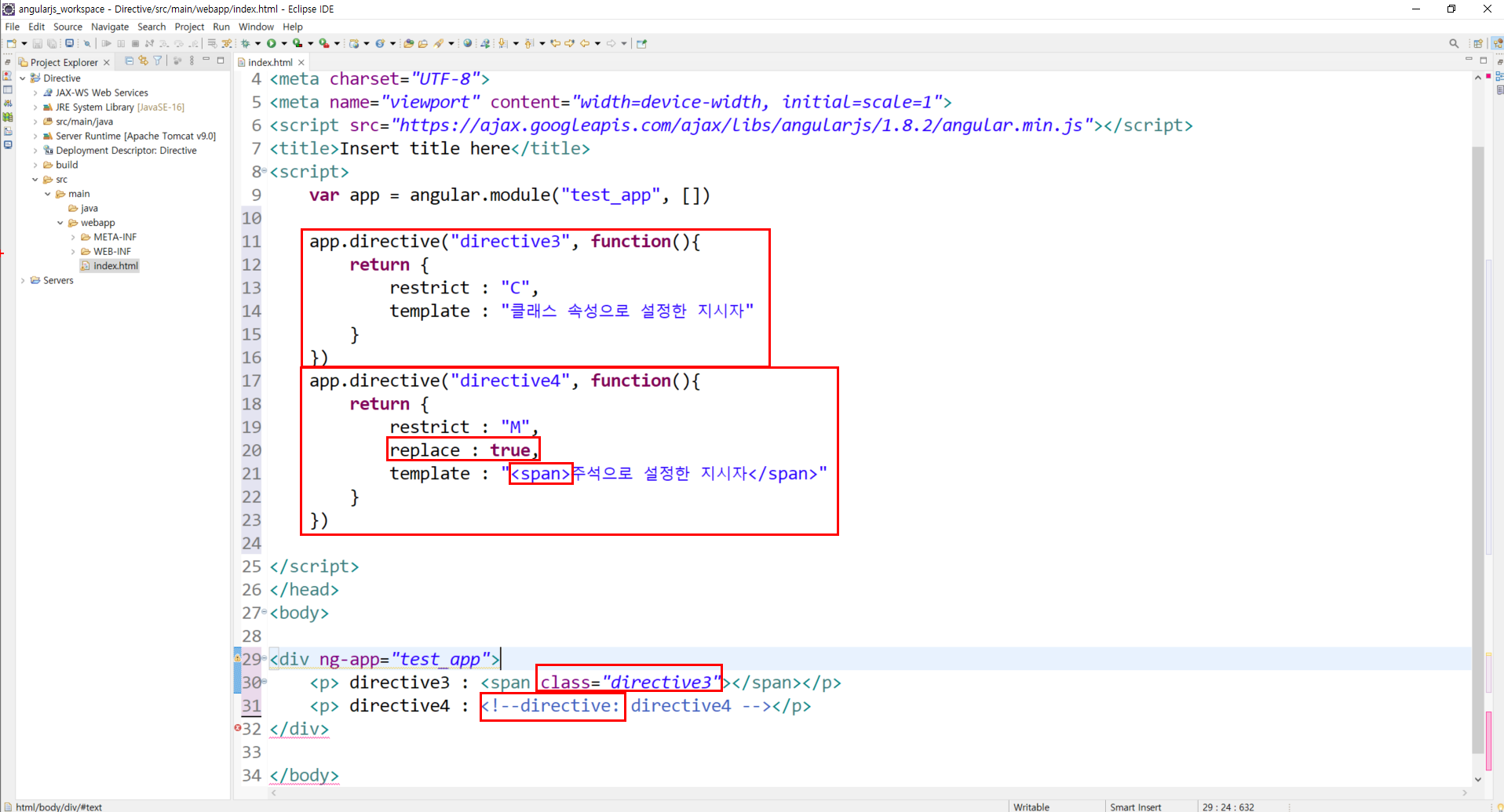Image resolution: width=1504 pixels, height=812 pixels.
Task: Click the Save All toolbar icon
Action: tap(52, 43)
